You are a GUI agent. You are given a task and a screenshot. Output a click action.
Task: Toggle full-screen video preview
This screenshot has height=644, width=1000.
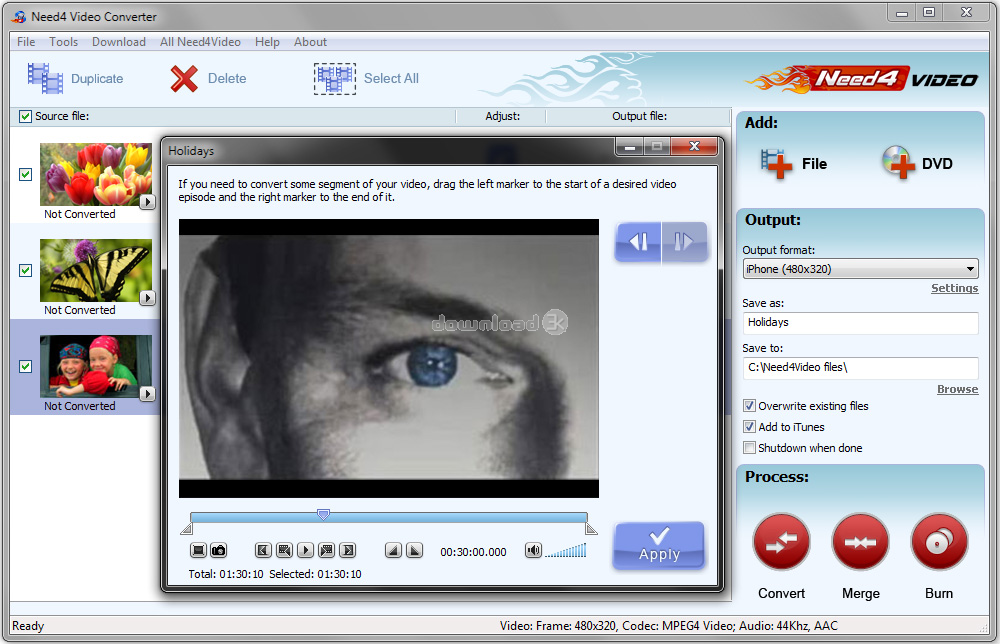198,550
